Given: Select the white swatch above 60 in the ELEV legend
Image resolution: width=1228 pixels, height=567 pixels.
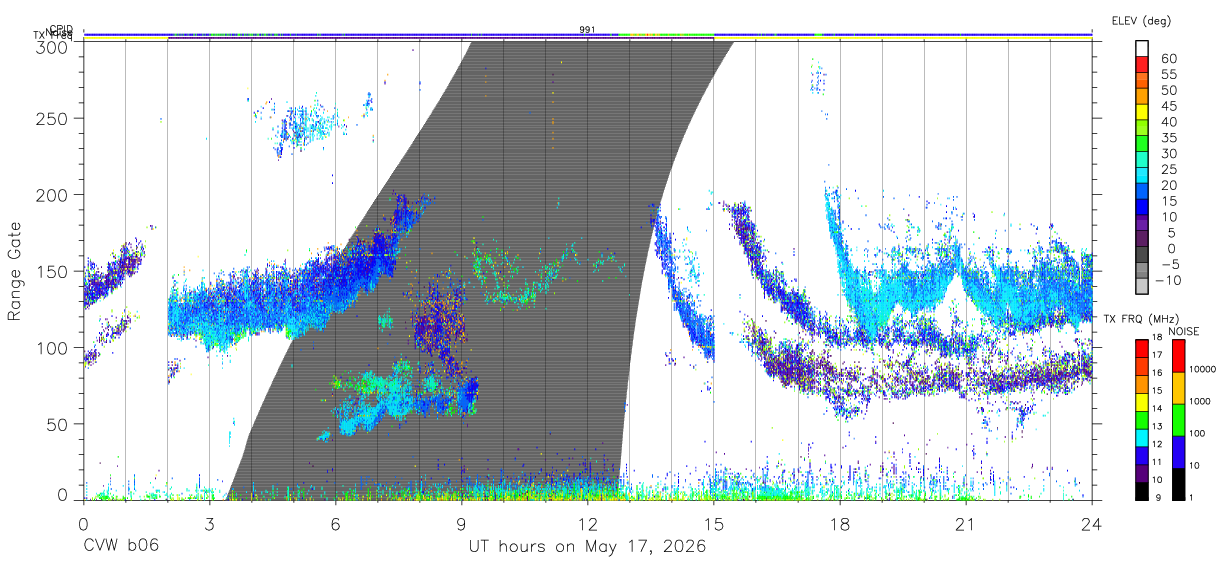Looking at the screenshot, I should (x=1142, y=50).
